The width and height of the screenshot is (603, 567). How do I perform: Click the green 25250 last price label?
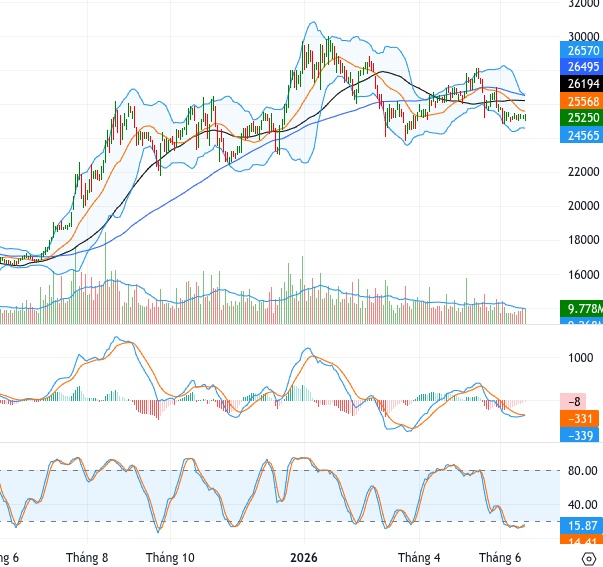[x=581, y=118]
